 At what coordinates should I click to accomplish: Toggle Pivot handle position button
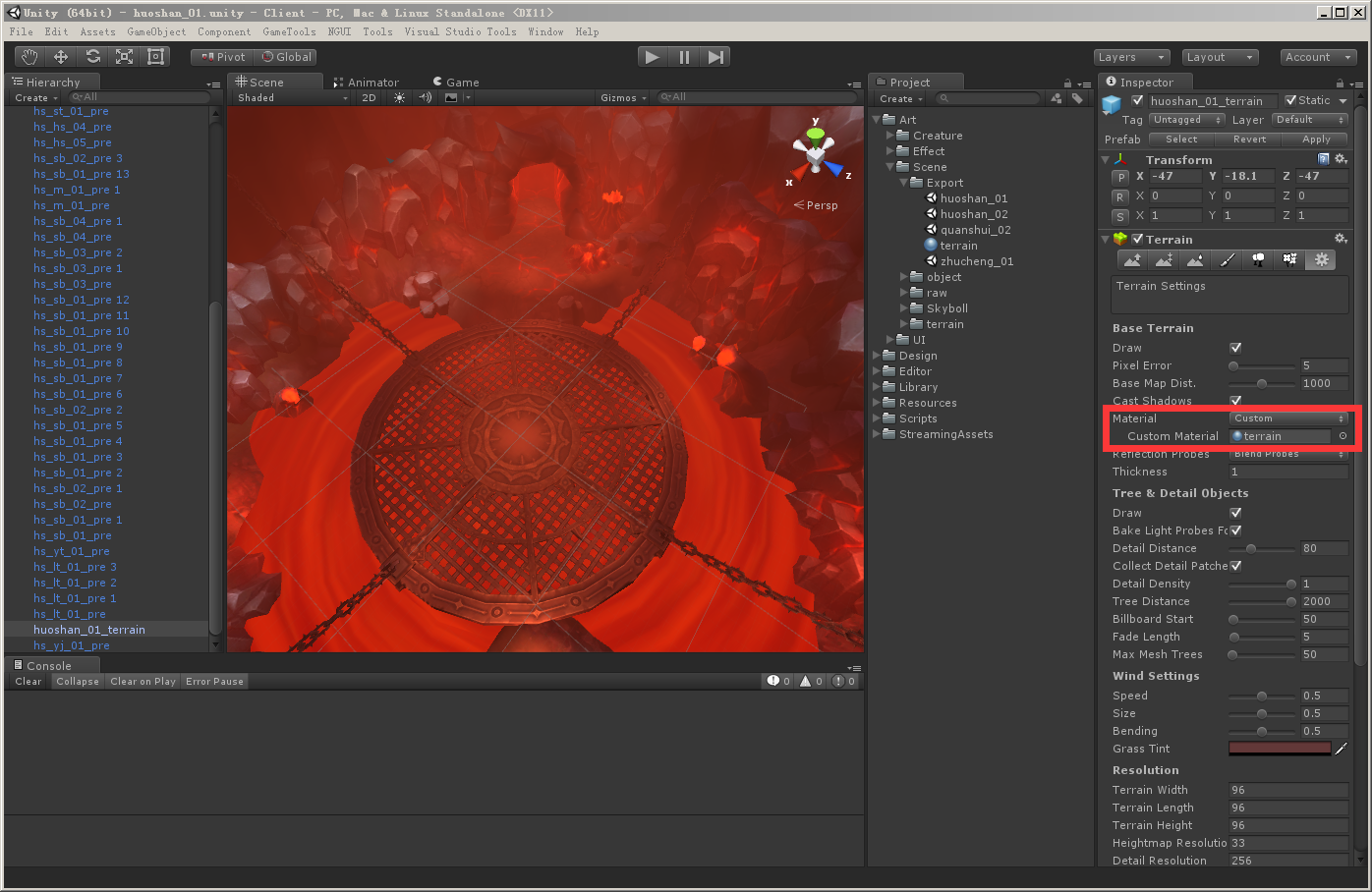pyautogui.click(x=222, y=57)
